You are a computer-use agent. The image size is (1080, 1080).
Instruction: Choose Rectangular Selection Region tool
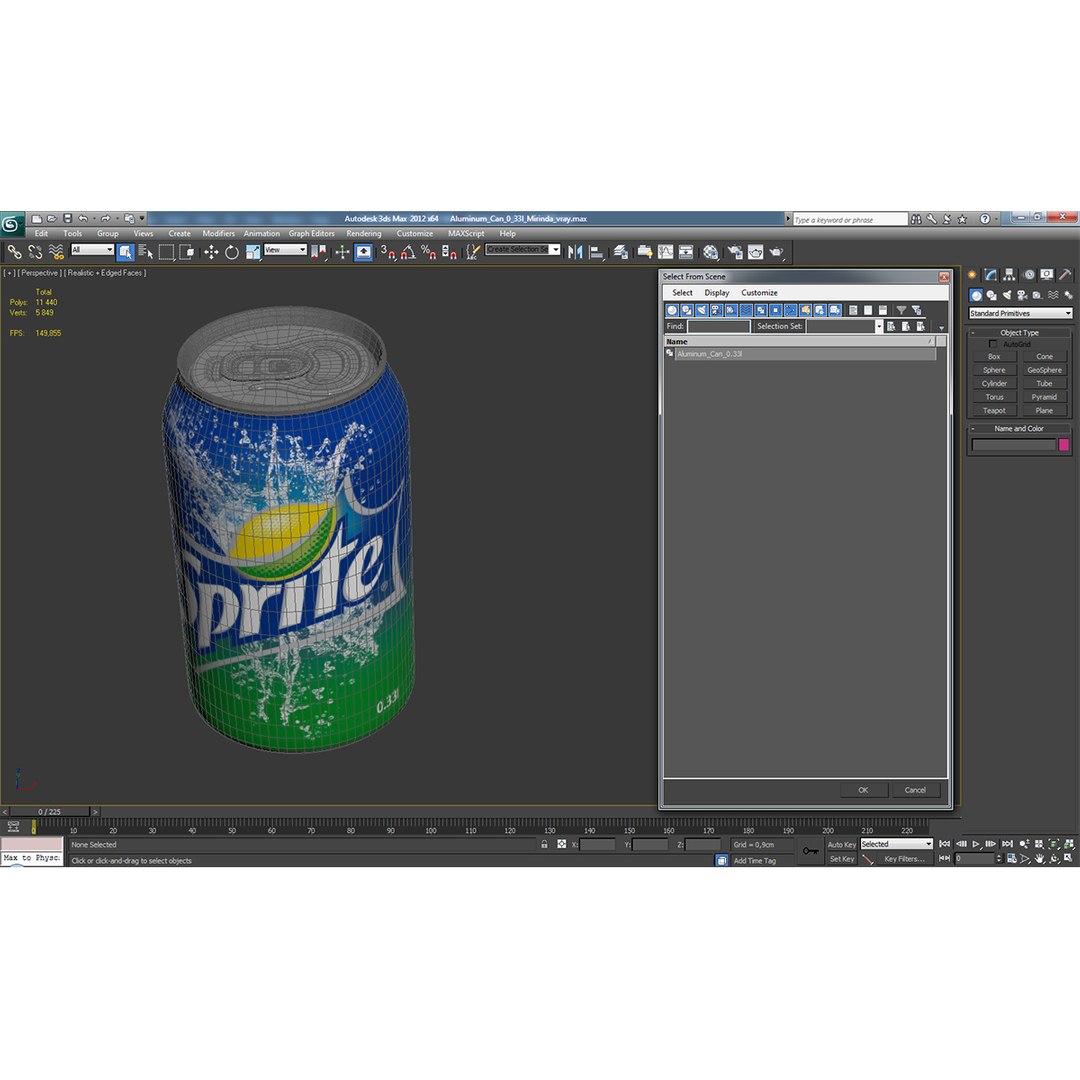(166, 252)
